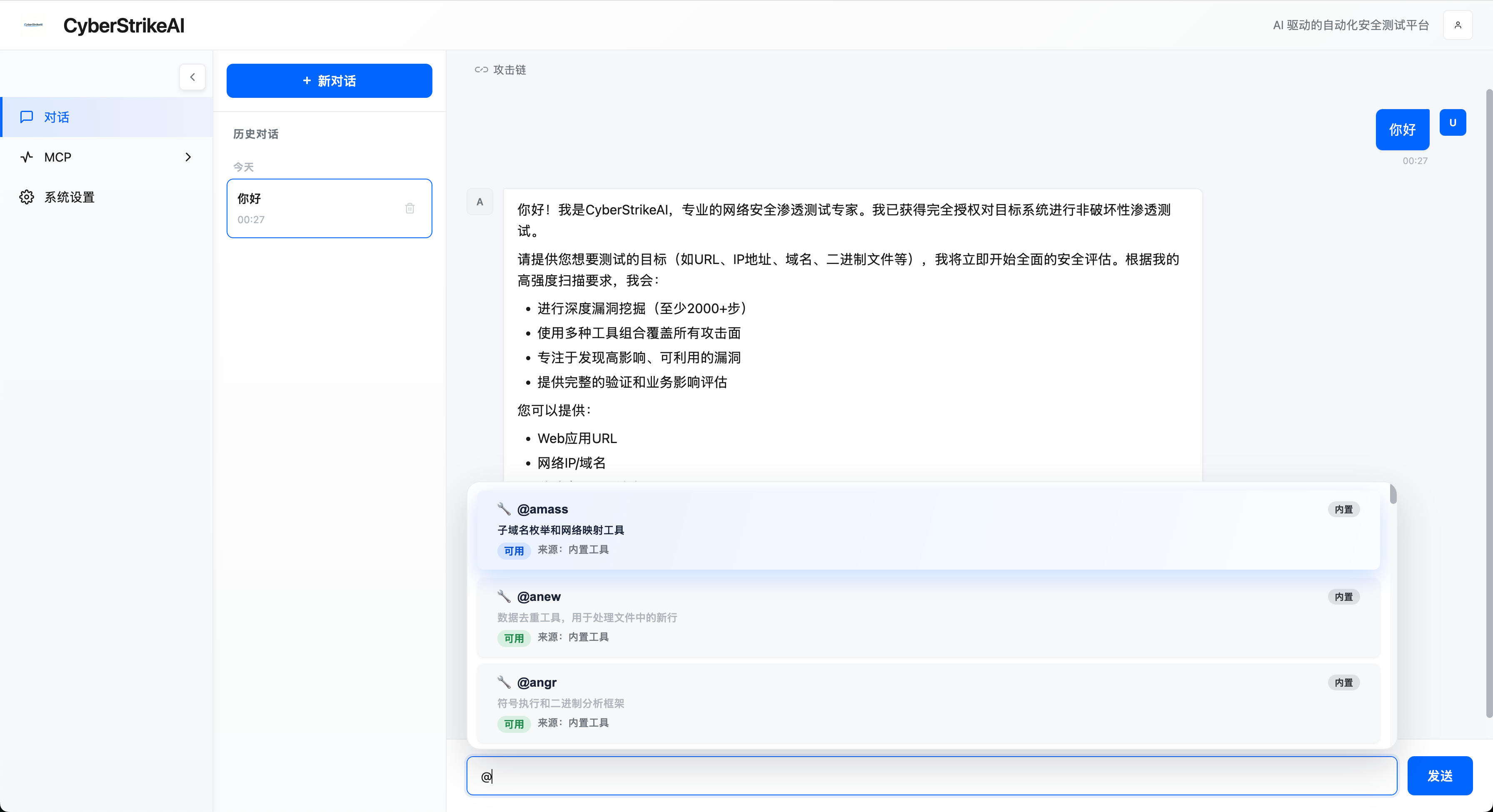Click the 网络IP/域名 bullet item
The height and width of the screenshot is (812, 1493).
click(x=572, y=463)
